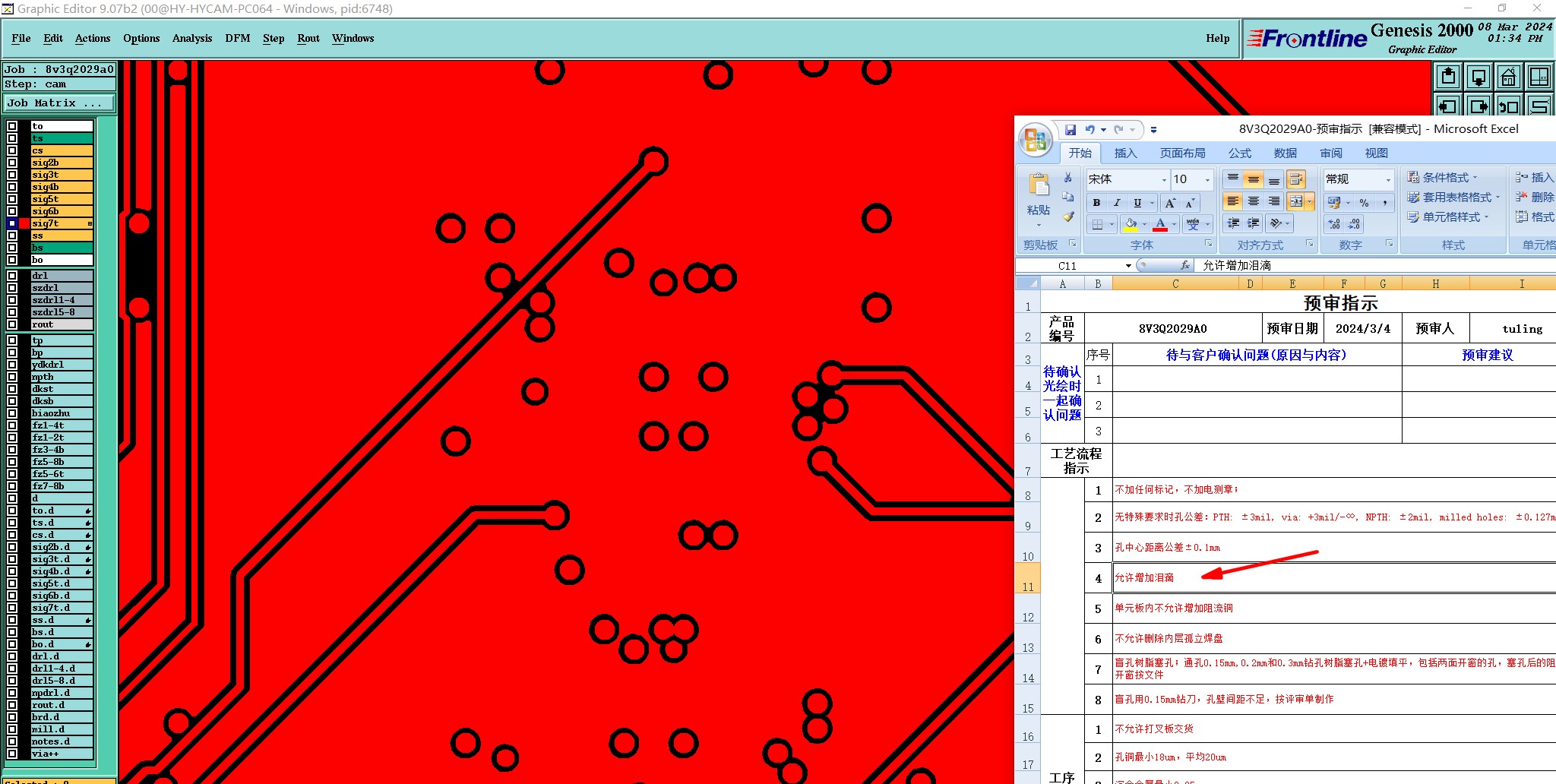Click the XY grid panel icon
Image resolution: width=1556 pixels, height=784 pixels.
[1539, 77]
